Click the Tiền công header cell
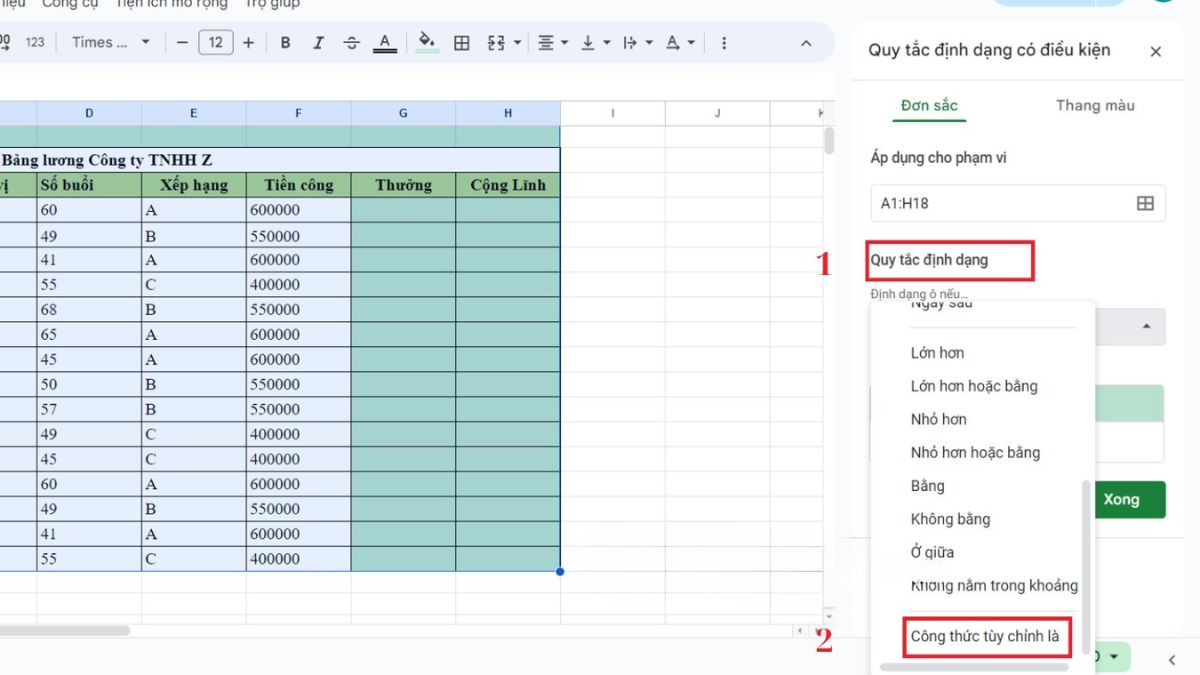This screenshot has width=1200, height=675. (x=298, y=185)
